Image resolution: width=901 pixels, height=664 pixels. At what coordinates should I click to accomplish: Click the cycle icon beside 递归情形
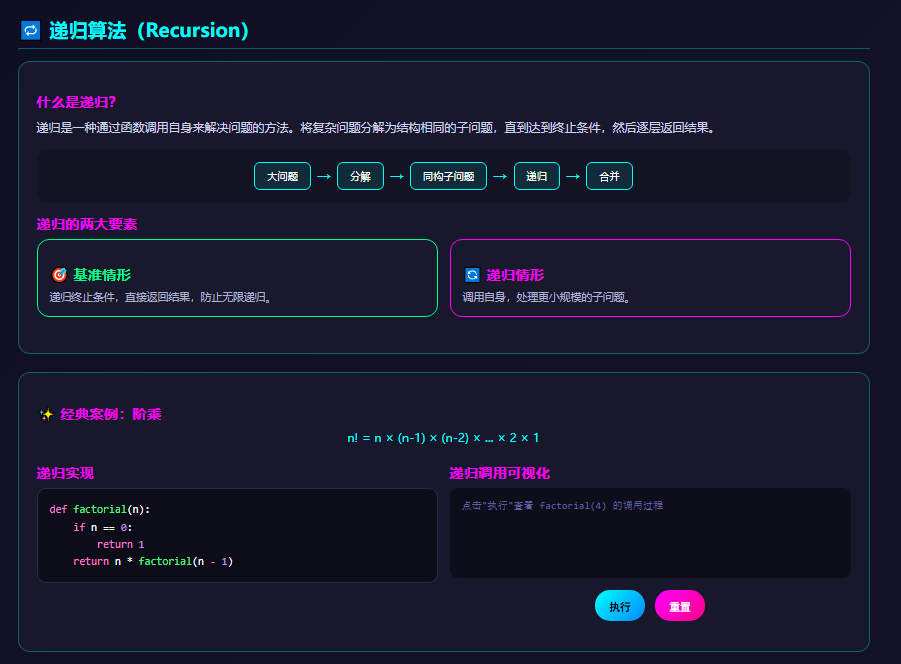coord(474,274)
